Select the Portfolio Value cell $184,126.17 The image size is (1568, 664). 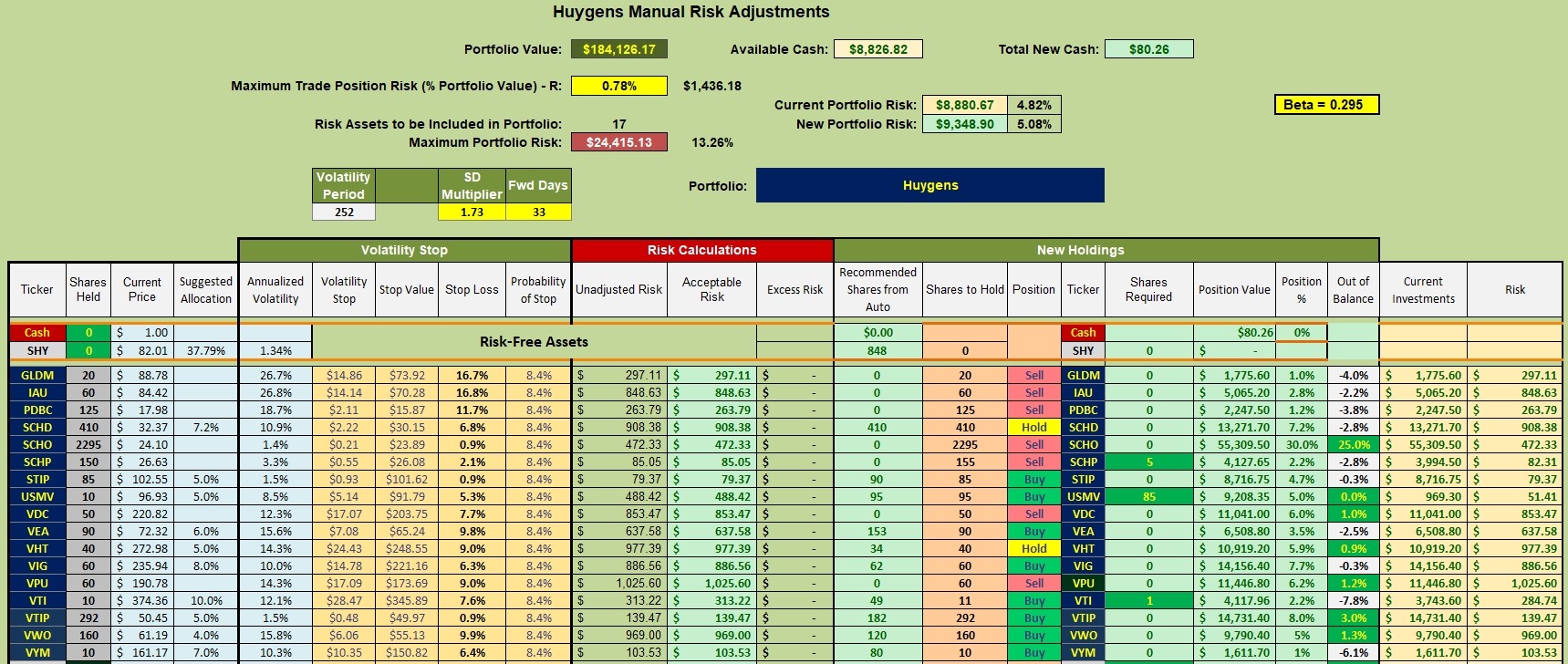[x=619, y=49]
